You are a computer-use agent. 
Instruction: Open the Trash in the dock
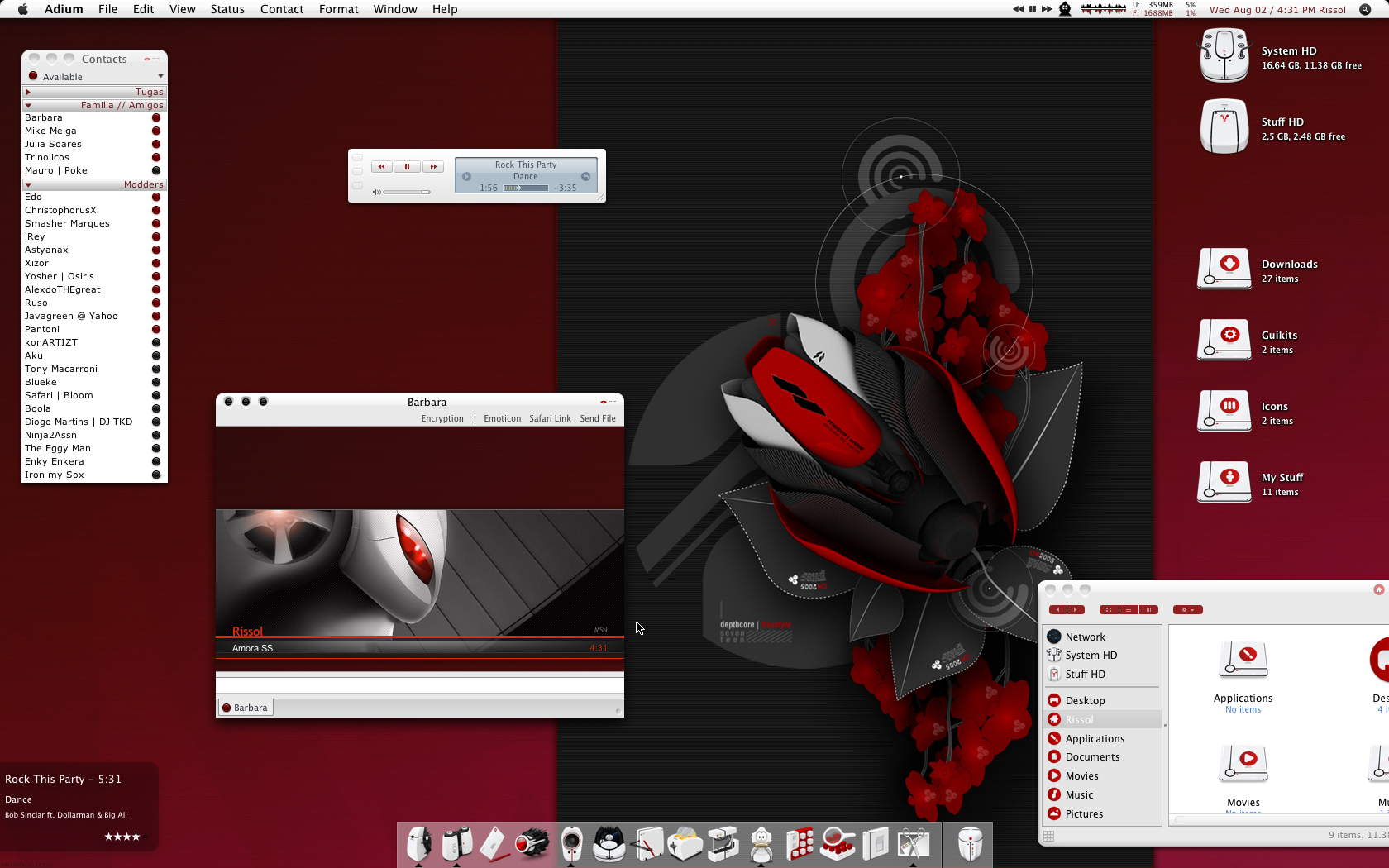coord(969,844)
